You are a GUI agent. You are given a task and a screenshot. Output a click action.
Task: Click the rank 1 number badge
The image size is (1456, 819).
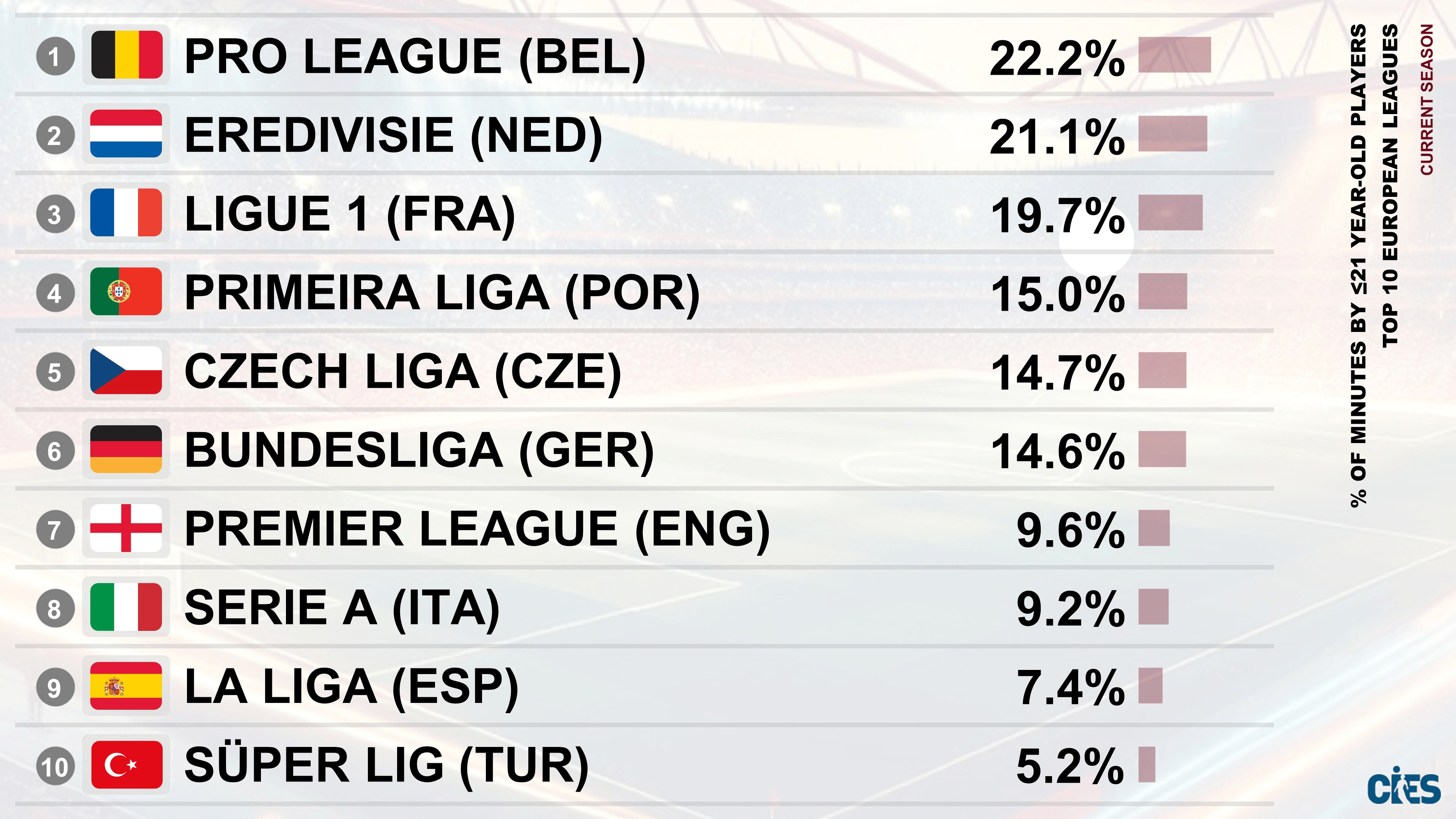click(x=55, y=57)
